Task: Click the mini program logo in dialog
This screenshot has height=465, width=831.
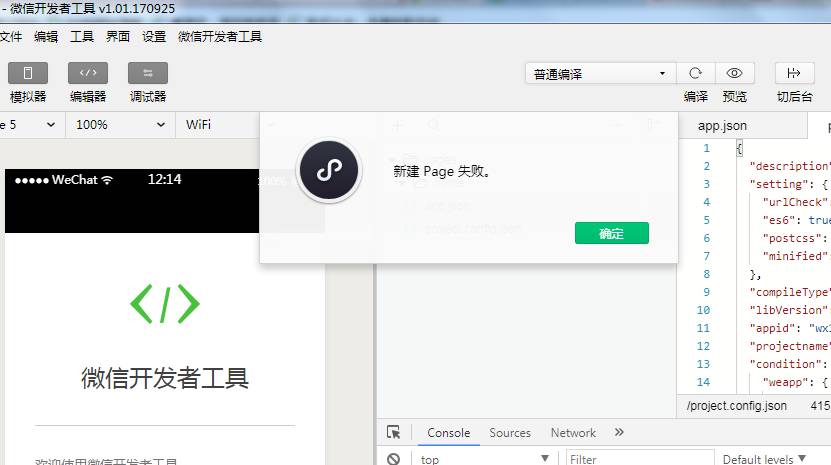Action: click(x=329, y=170)
